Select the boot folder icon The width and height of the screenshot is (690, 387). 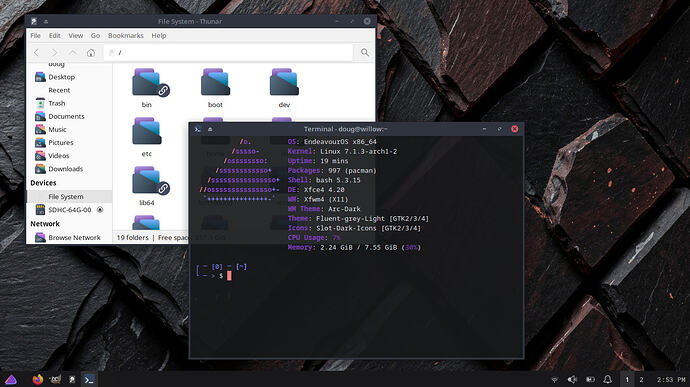215,83
